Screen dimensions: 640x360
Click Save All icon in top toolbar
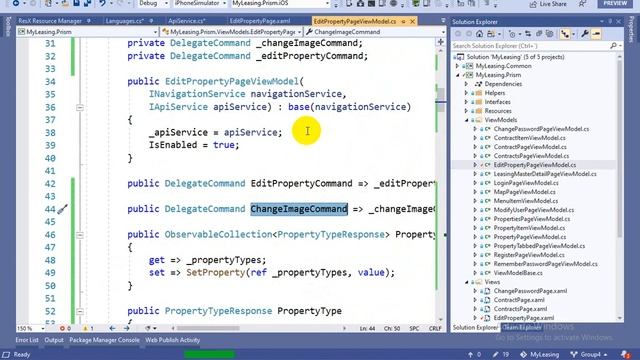(87, 3)
